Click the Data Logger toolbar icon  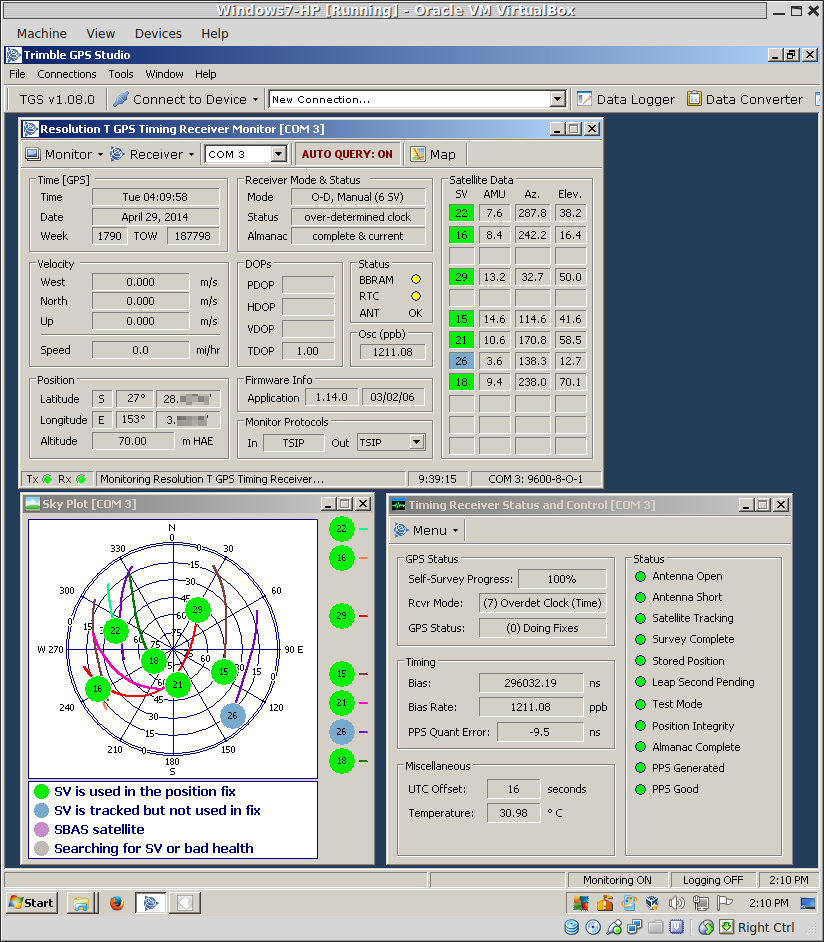[584, 99]
